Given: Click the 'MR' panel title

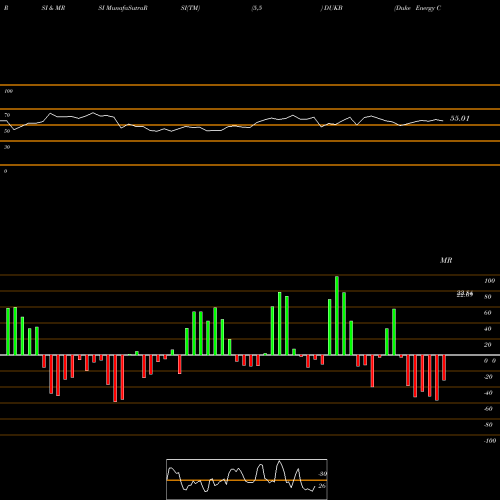Looking at the screenshot, I should click(x=446, y=260).
